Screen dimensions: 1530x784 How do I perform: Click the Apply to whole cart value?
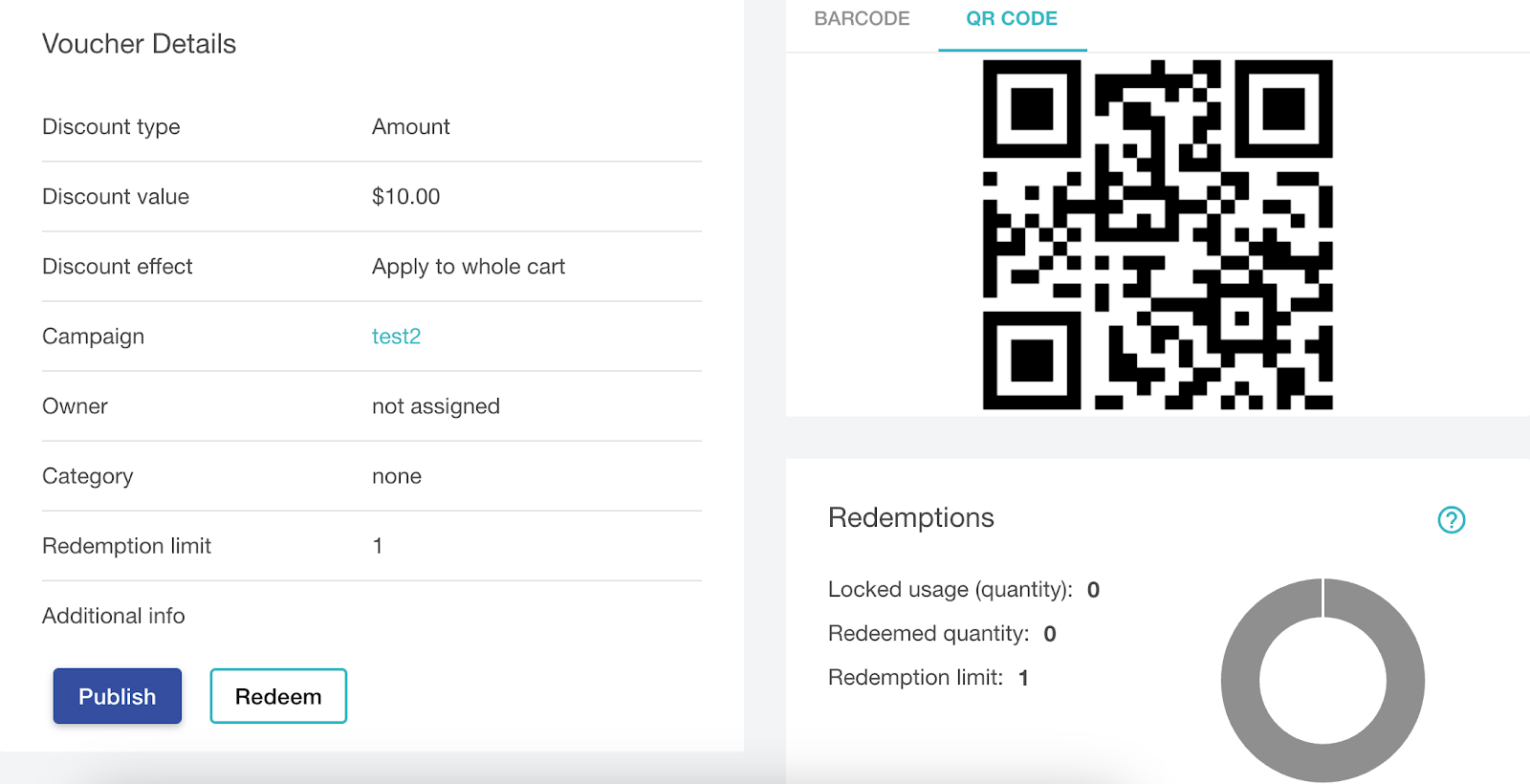pyautogui.click(x=469, y=267)
